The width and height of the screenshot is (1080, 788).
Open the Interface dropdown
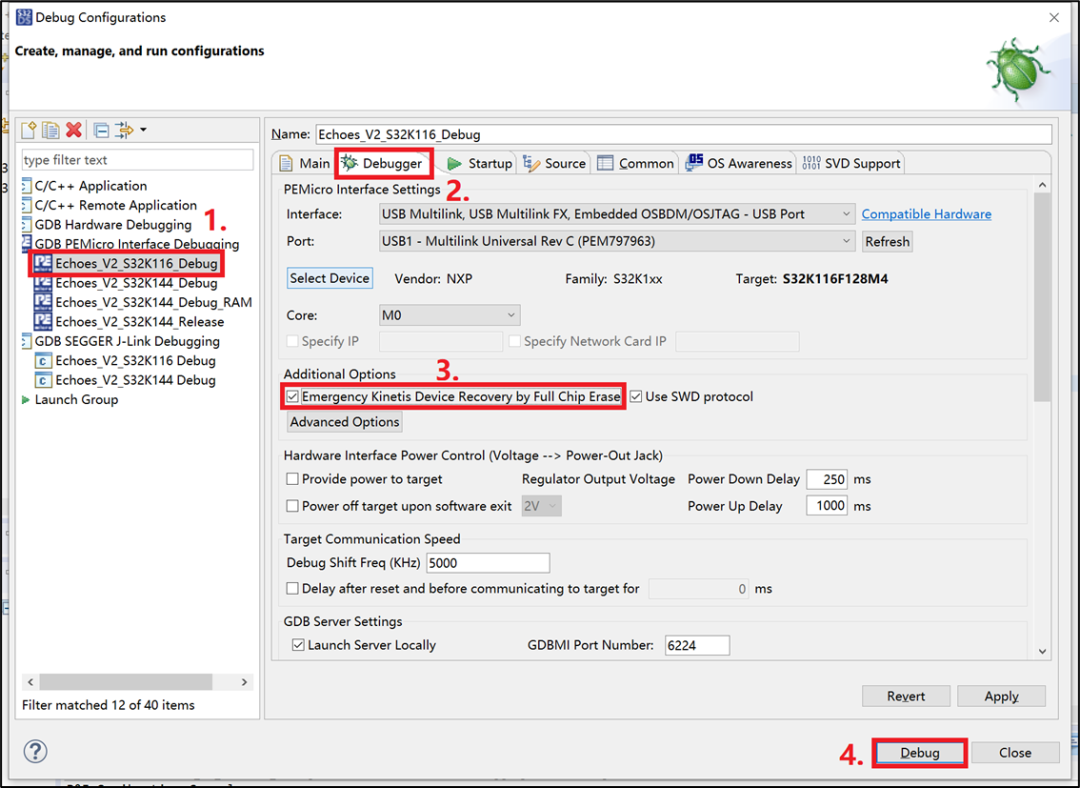[x=617, y=214]
